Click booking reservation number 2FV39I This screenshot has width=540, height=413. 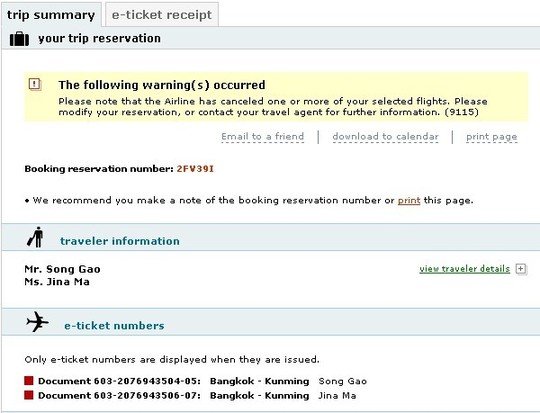click(195, 169)
